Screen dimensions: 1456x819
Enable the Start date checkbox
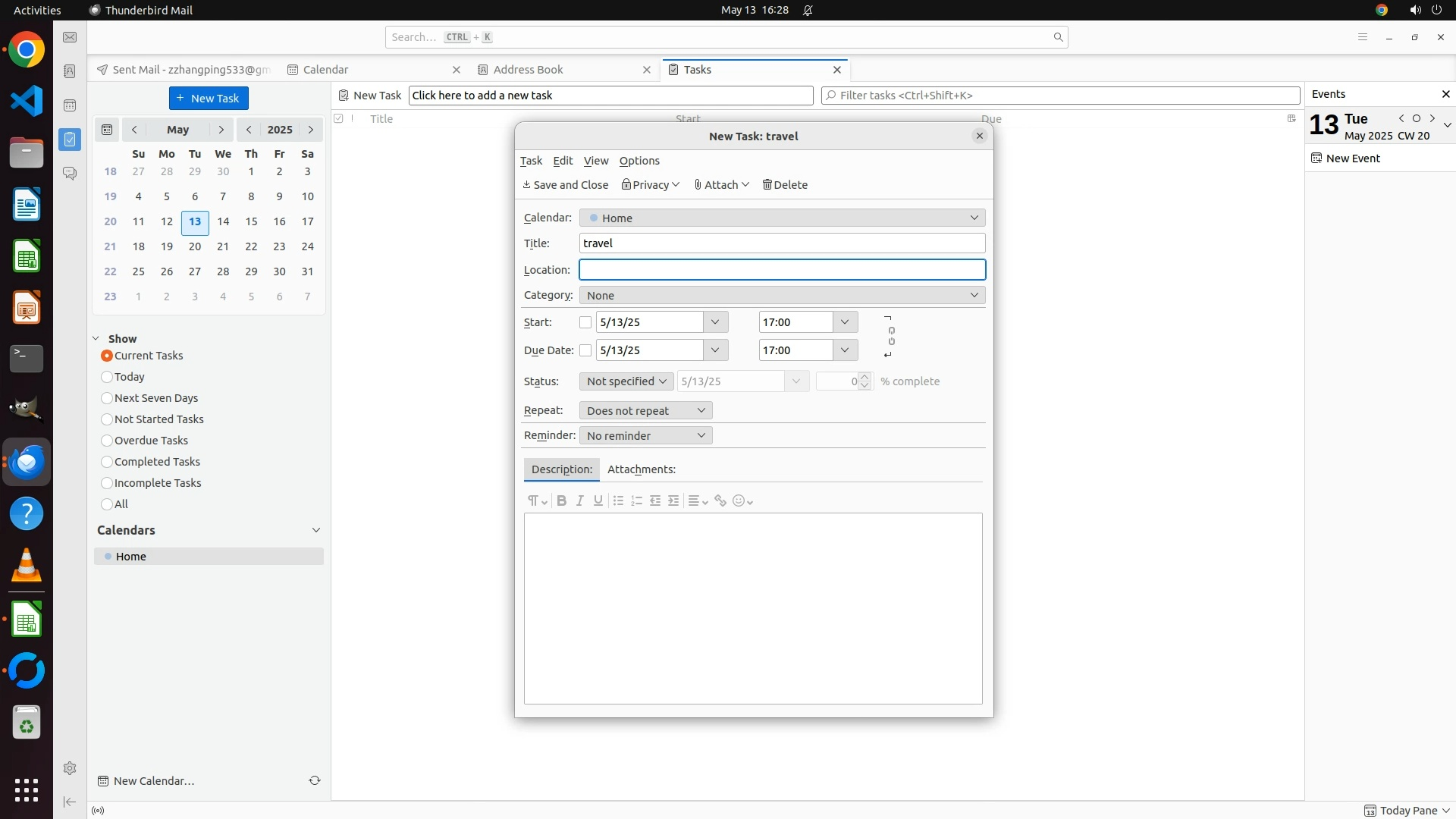pyautogui.click(x=585, y=322)
